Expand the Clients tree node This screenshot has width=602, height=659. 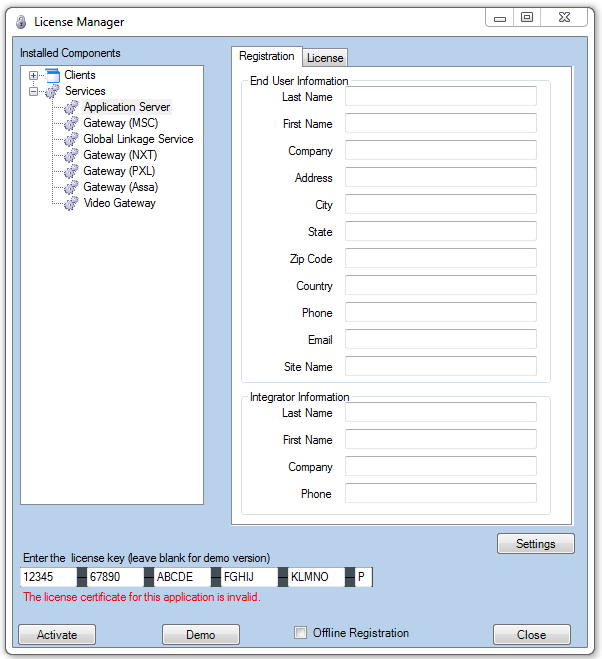pyautogui.click(x=34, y=76)
